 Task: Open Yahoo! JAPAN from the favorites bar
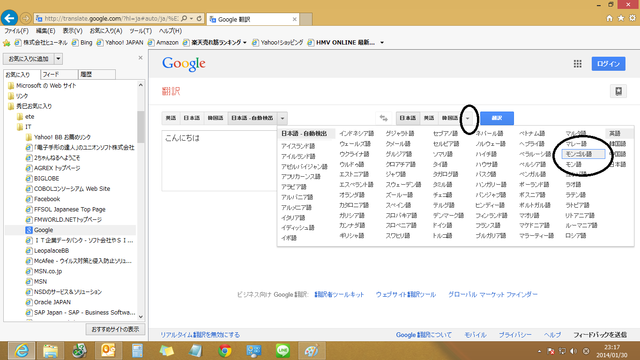click(120, 42)
